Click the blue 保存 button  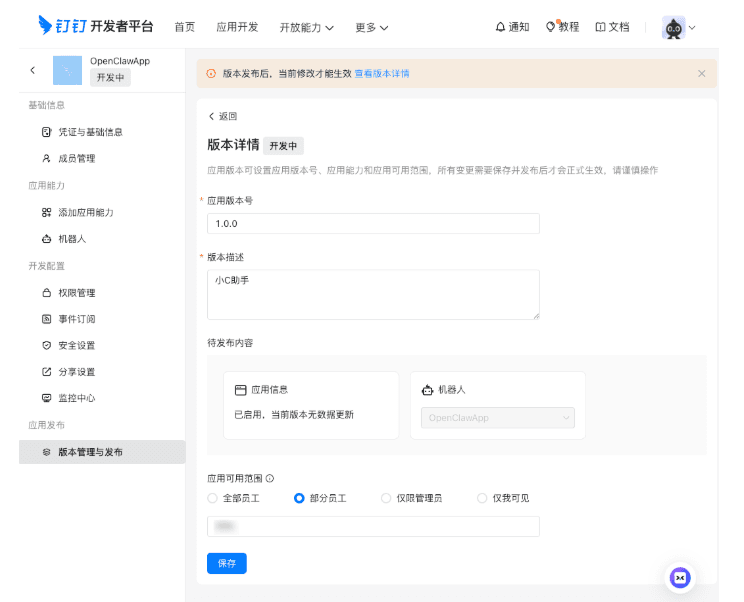(226, 563)
